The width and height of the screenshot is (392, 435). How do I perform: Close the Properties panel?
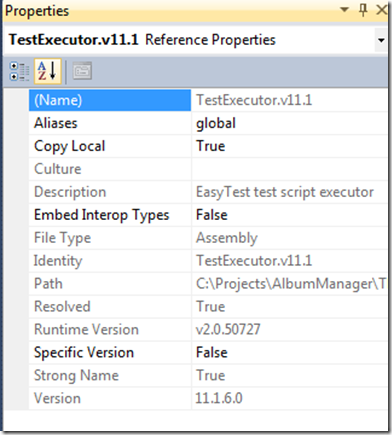coord(381,10)
